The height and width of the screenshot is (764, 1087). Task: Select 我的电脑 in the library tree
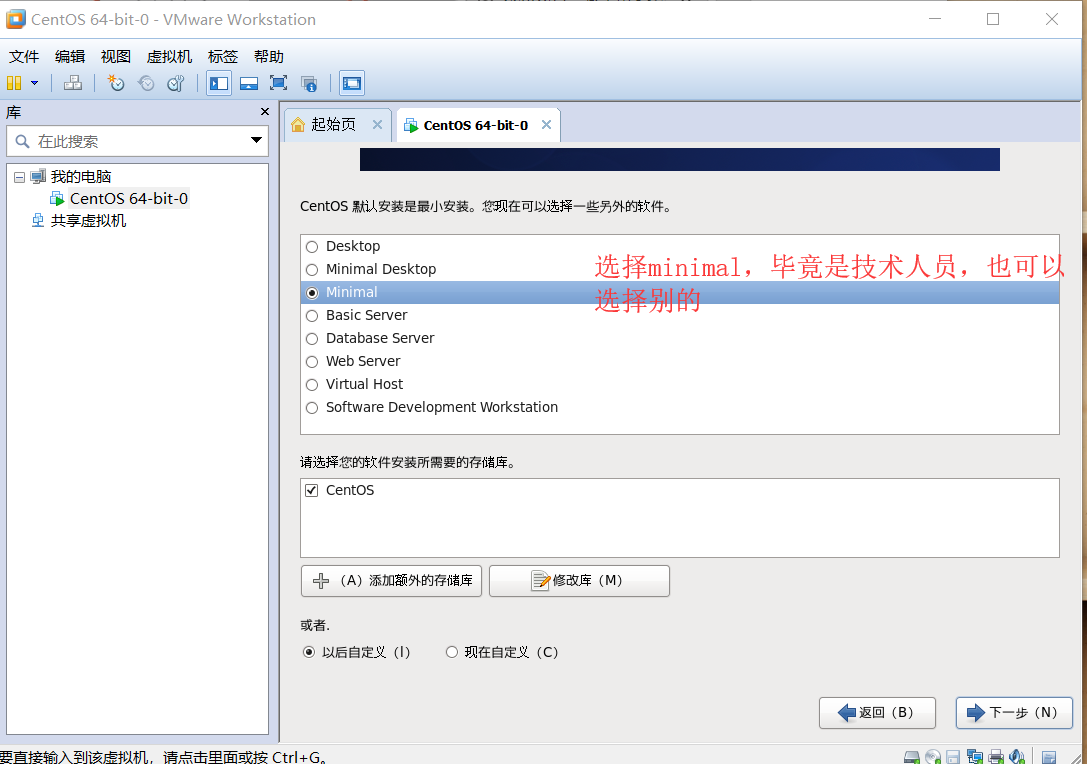pos(80,177)
